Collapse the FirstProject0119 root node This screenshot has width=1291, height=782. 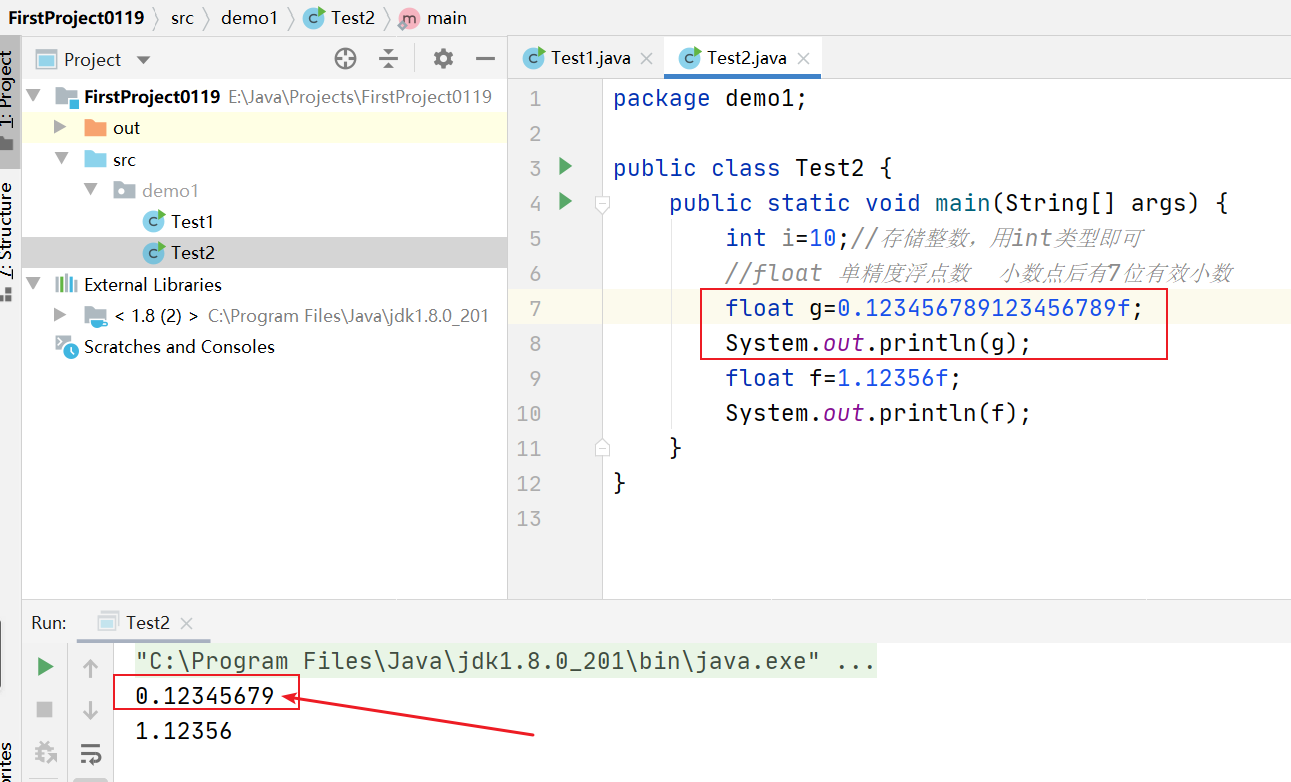click(34, 96)
